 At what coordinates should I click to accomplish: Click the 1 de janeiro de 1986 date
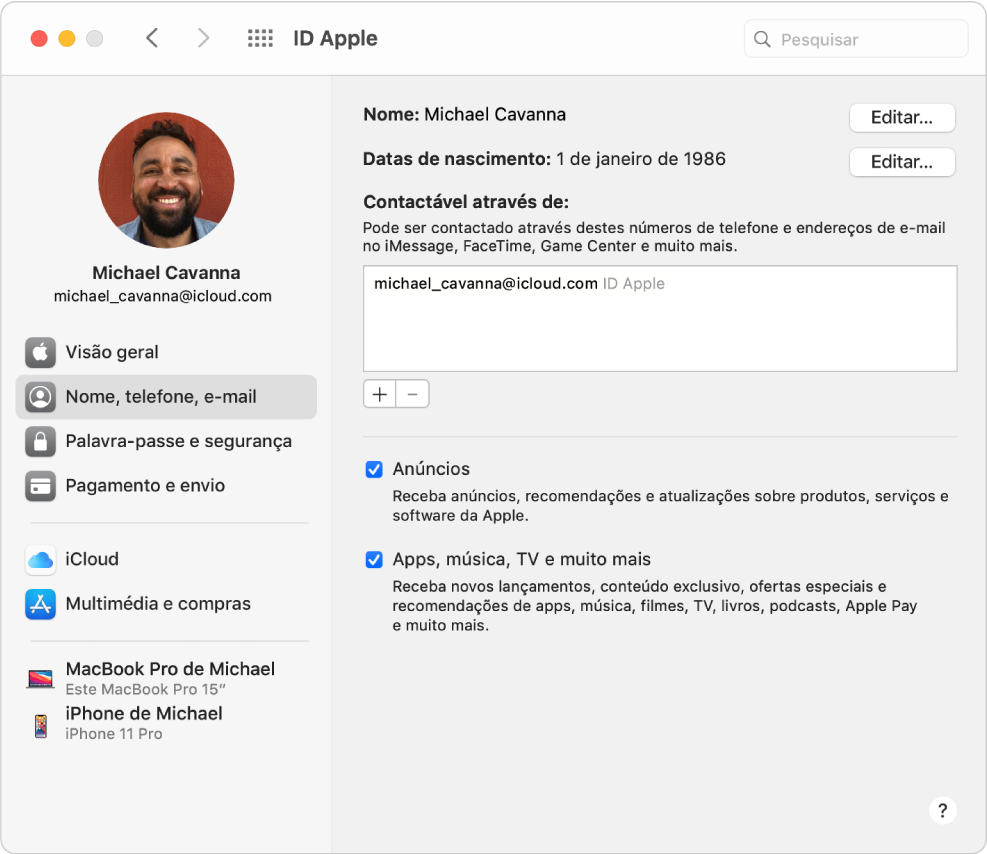pyautogui.click(x=641, y=159)
